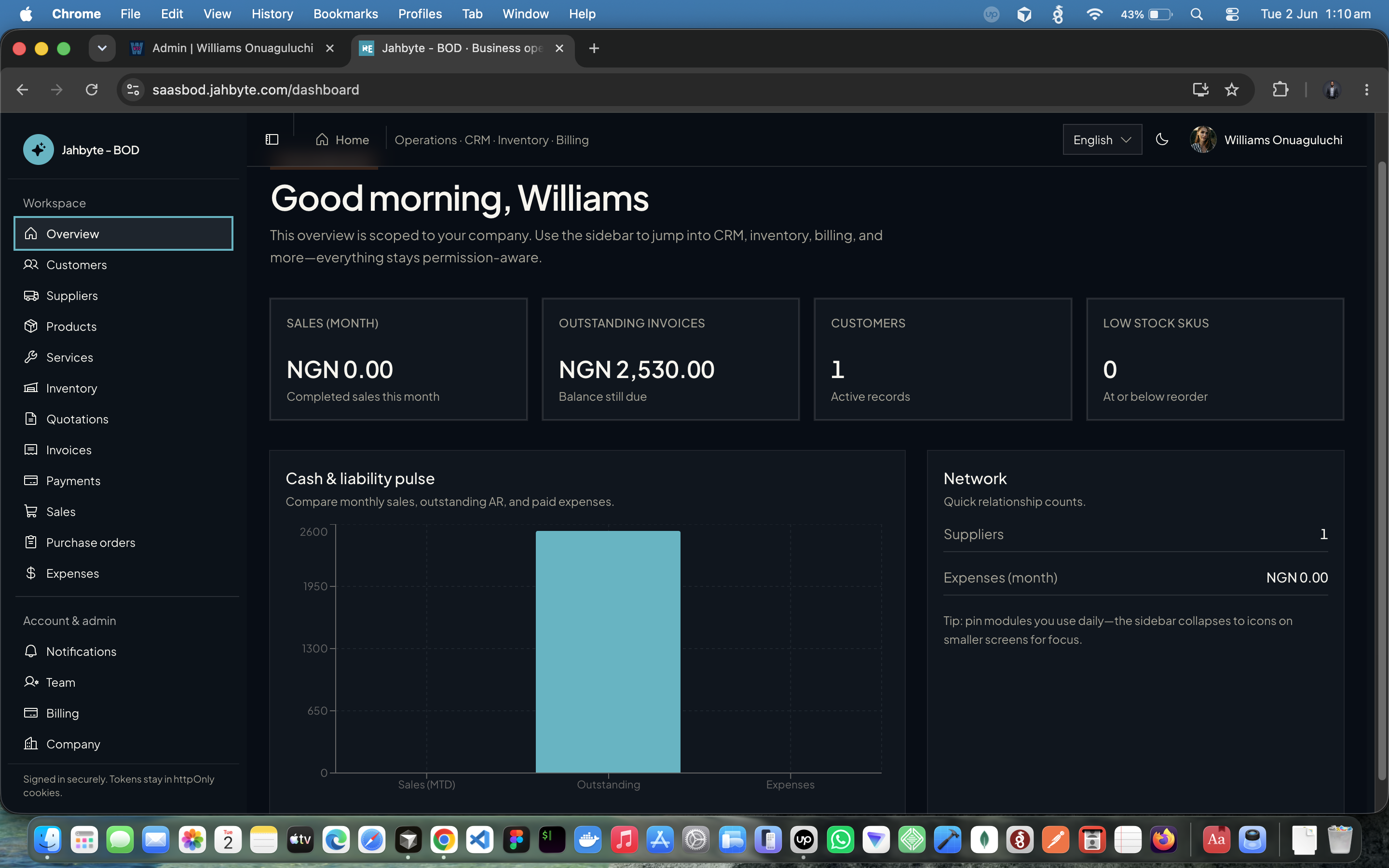Screen dimensions: 1389x868
Task: Click the Outstanding Invoices stat card
Action: coord(670,359)
